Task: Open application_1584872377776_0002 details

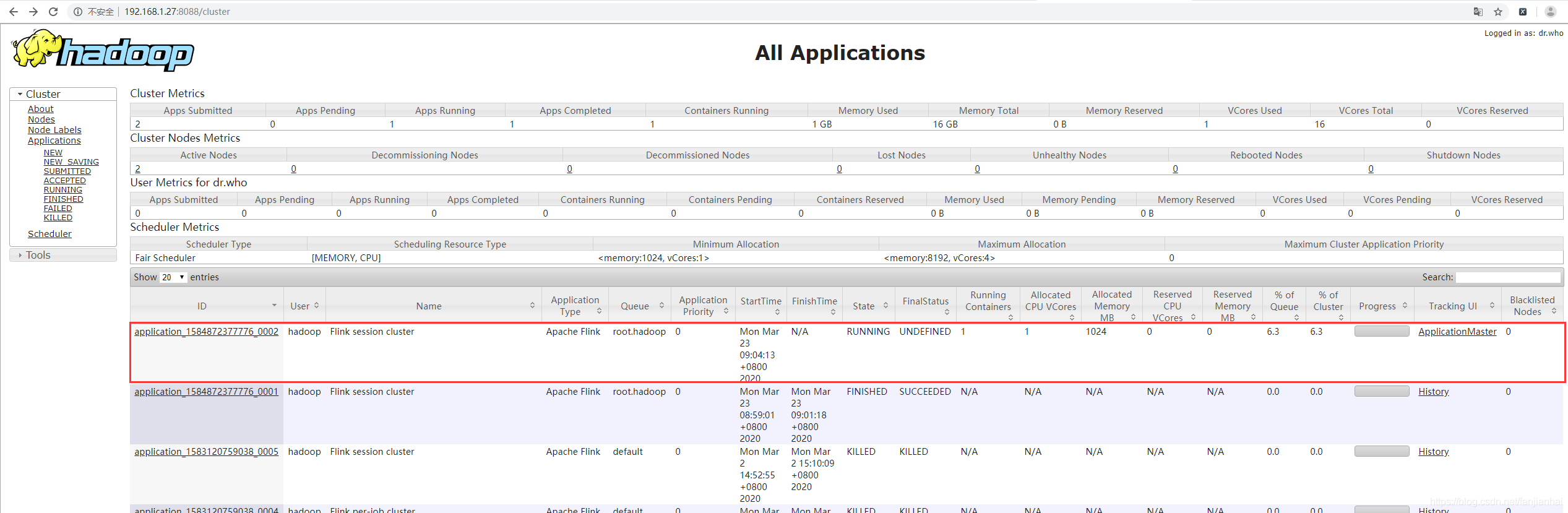Action: click(x=207, y=332)
